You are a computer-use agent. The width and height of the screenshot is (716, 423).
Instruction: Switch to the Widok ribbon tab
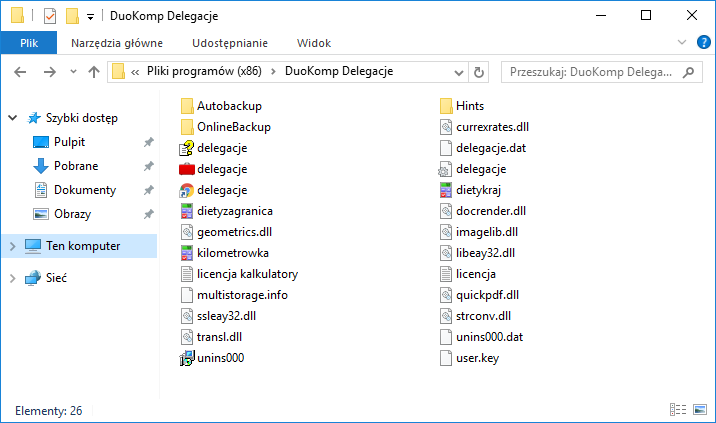[314, 43]
